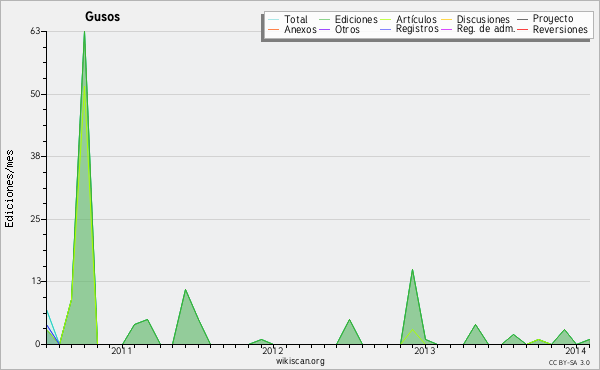Click the 2014 x-axis label

click(576, 350)
